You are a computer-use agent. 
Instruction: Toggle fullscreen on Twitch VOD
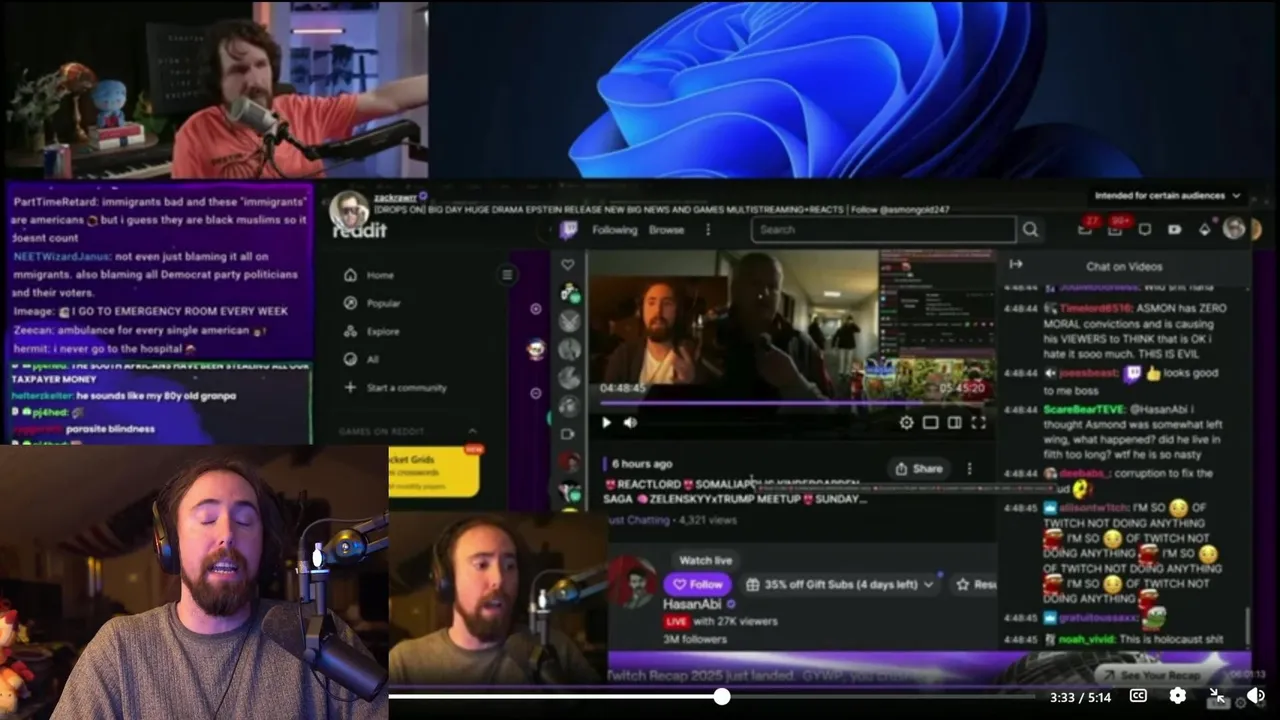pyautogui.click(x=978, y=423)
